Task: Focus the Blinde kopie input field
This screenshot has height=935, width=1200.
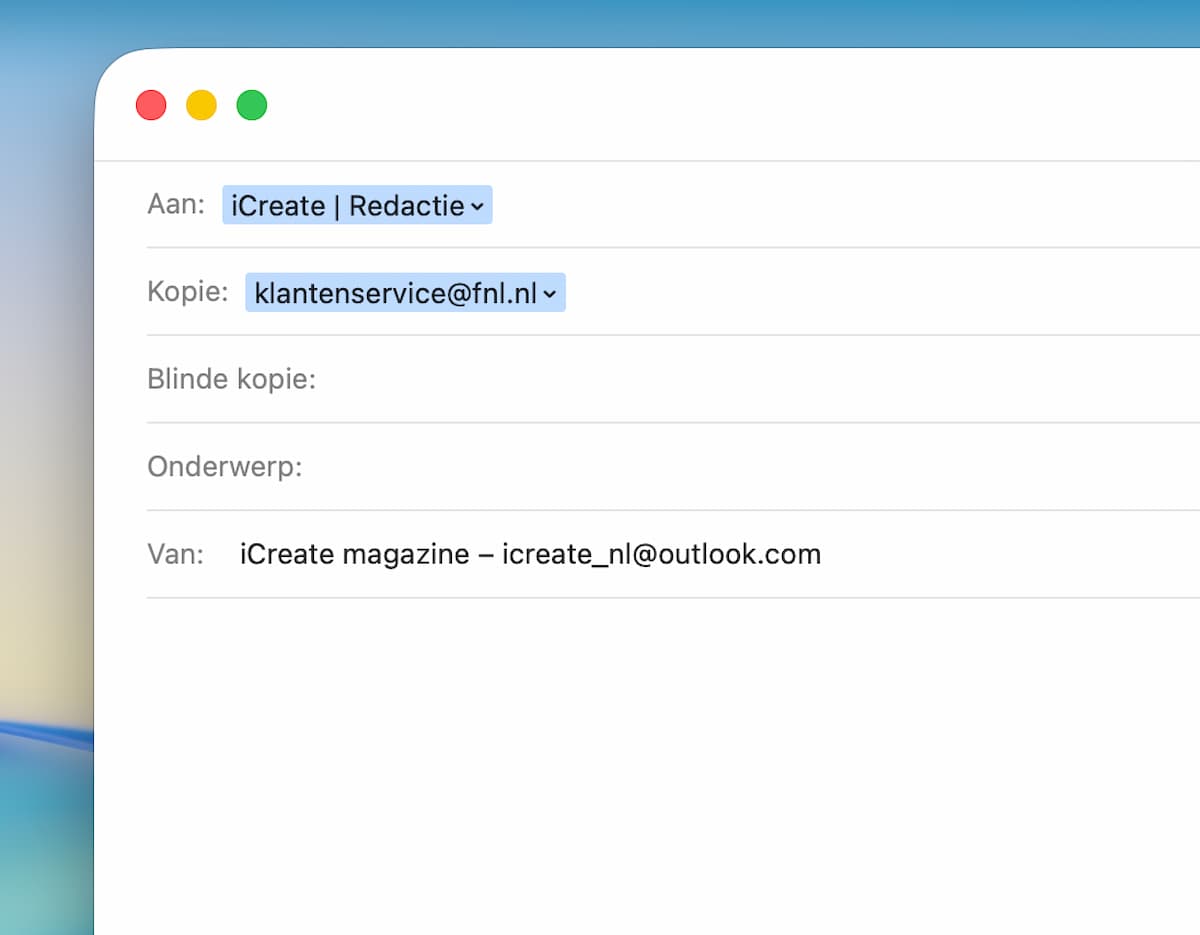Action: [x=700, y=380]
